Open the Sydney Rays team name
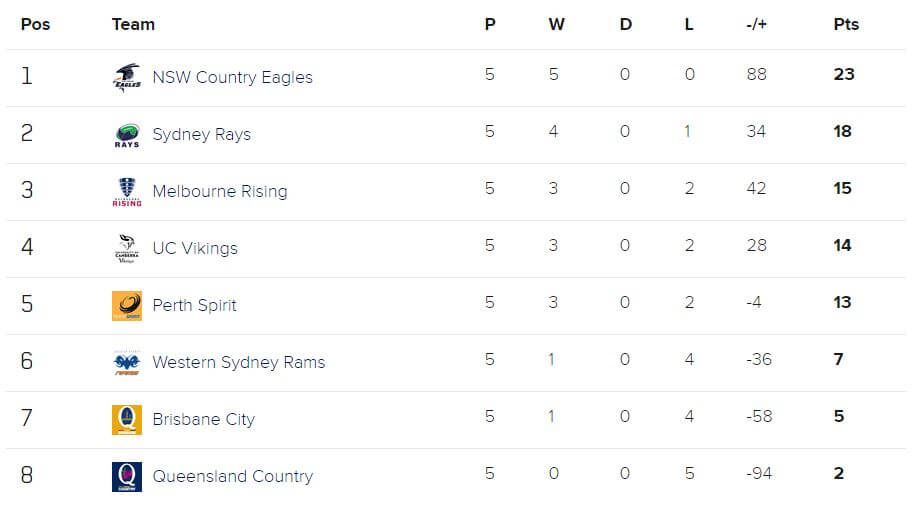This screenshot has width=915, height=506. click(x=201, y=134)
